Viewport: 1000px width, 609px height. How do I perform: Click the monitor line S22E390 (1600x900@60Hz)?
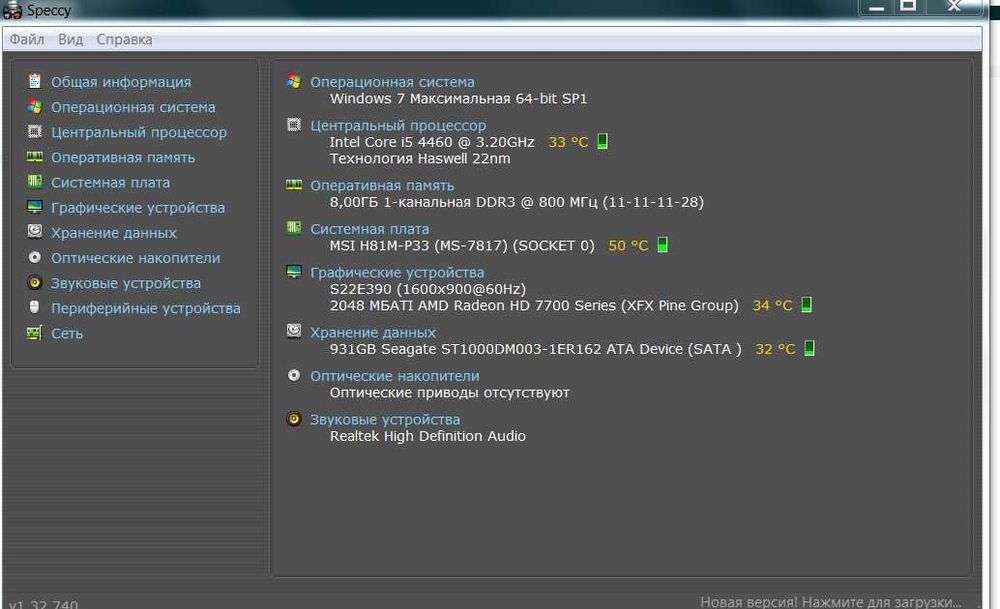428,289
